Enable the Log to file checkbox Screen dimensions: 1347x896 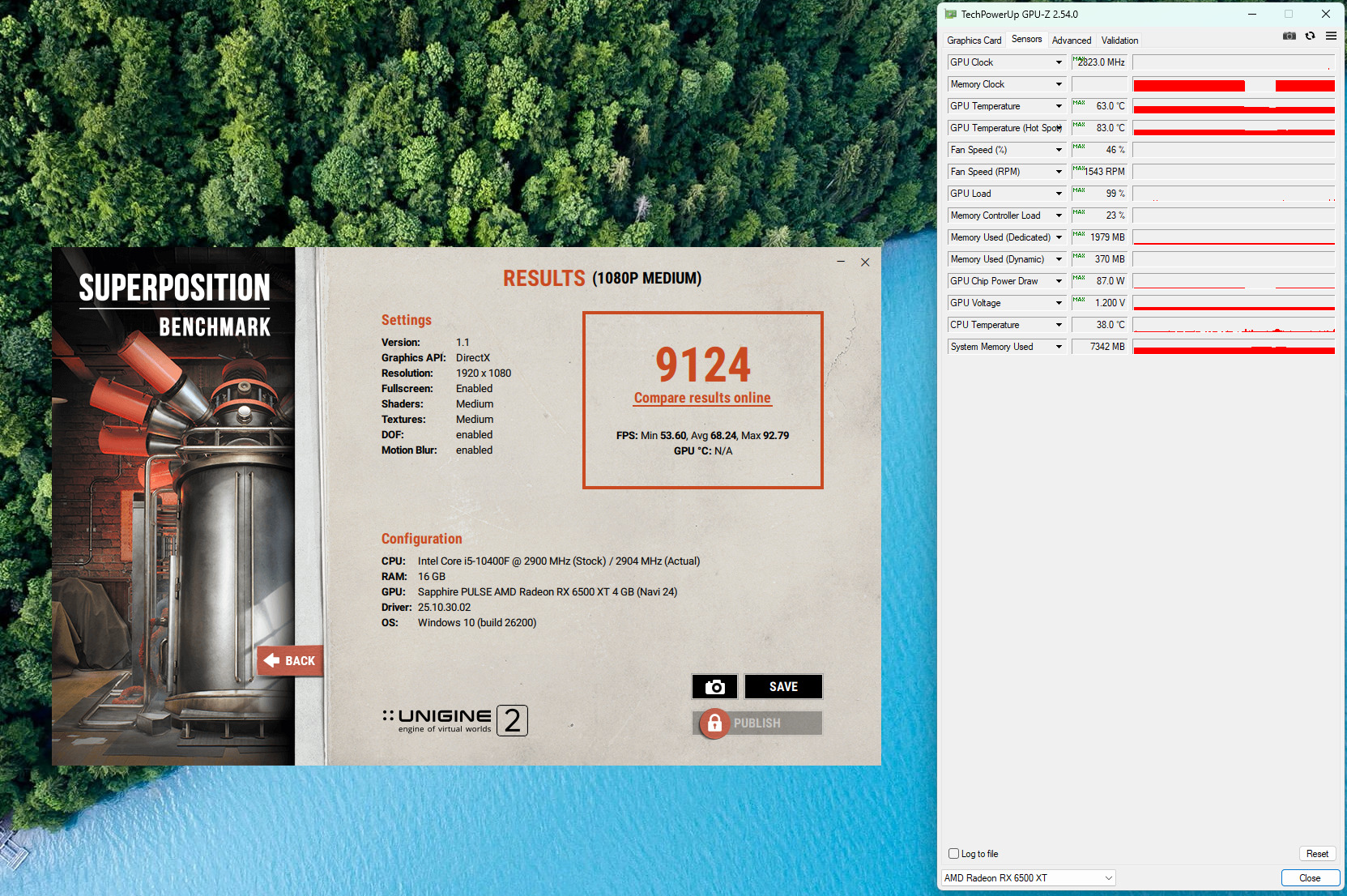953,853
